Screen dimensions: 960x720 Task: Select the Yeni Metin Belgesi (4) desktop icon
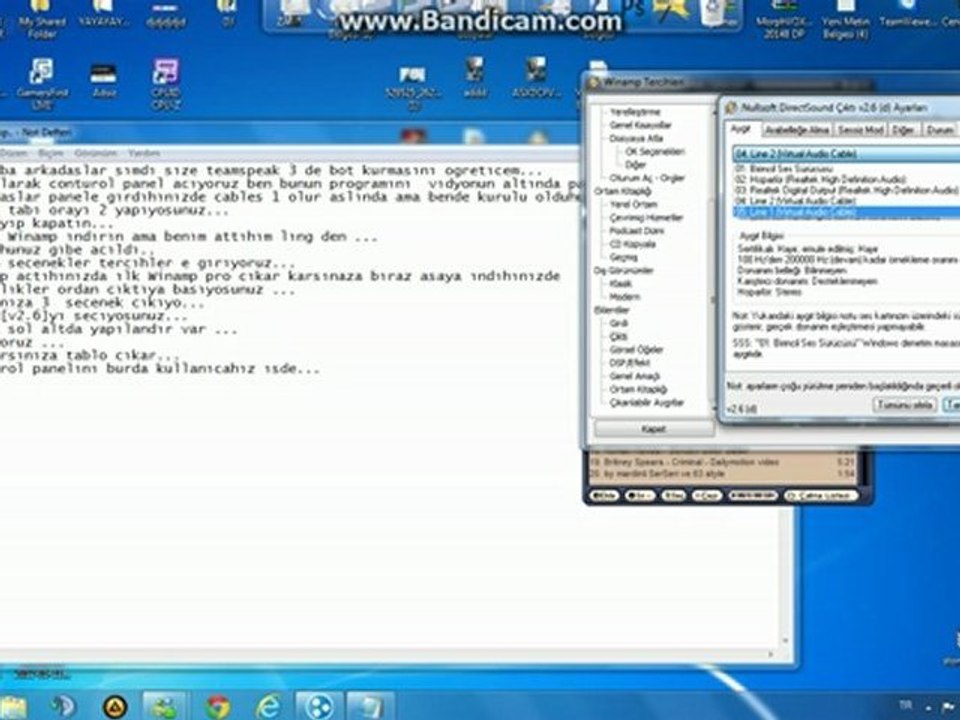click(x=845, y=20)
